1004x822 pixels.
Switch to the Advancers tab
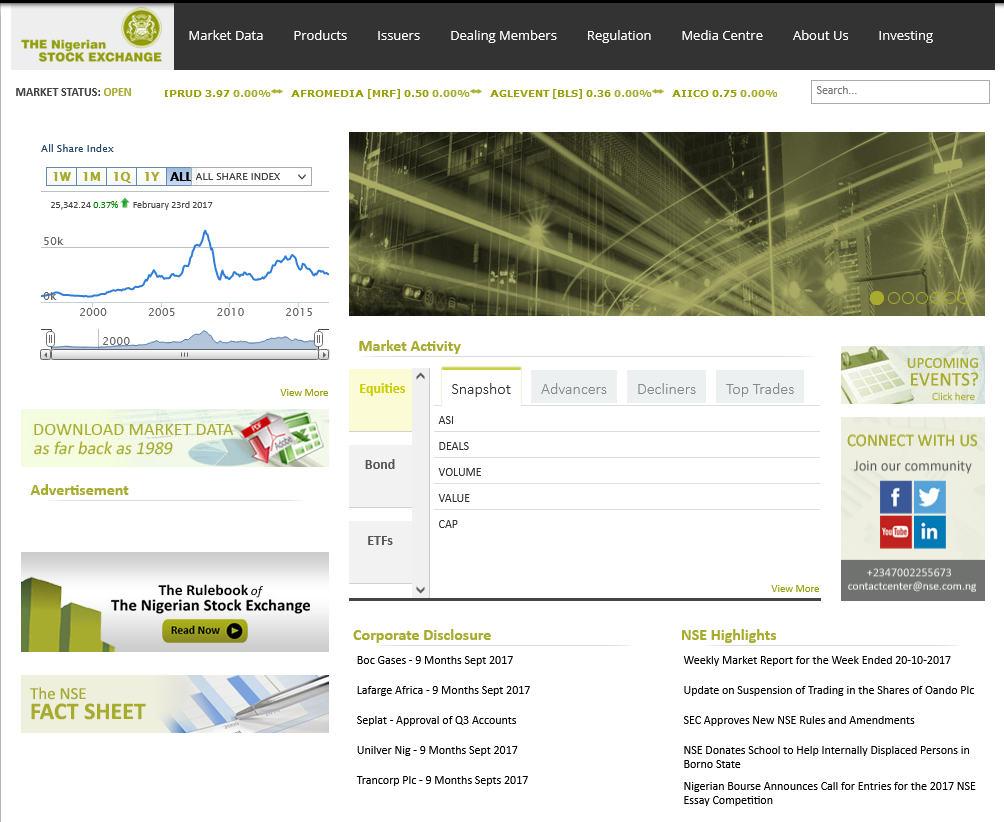[574, 387]
